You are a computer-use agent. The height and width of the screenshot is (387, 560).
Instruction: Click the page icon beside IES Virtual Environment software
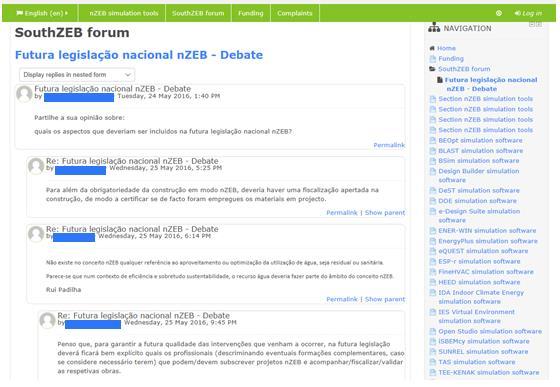click(433, 312)
